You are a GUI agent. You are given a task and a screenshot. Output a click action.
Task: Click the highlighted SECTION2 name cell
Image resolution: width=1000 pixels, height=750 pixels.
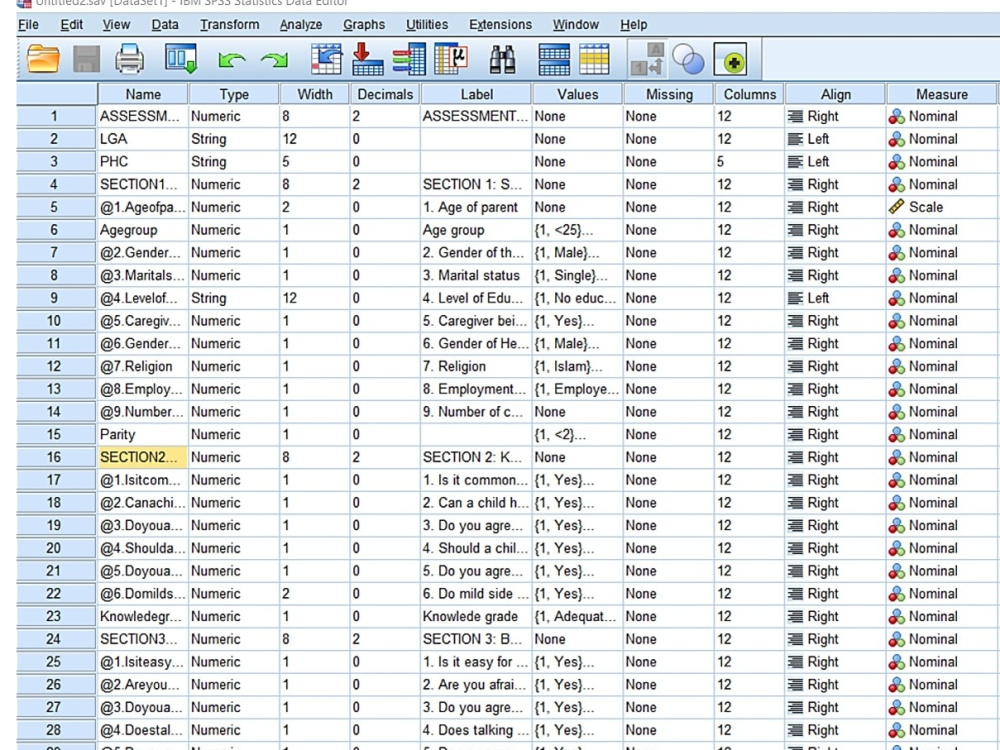tap(143, 457)
